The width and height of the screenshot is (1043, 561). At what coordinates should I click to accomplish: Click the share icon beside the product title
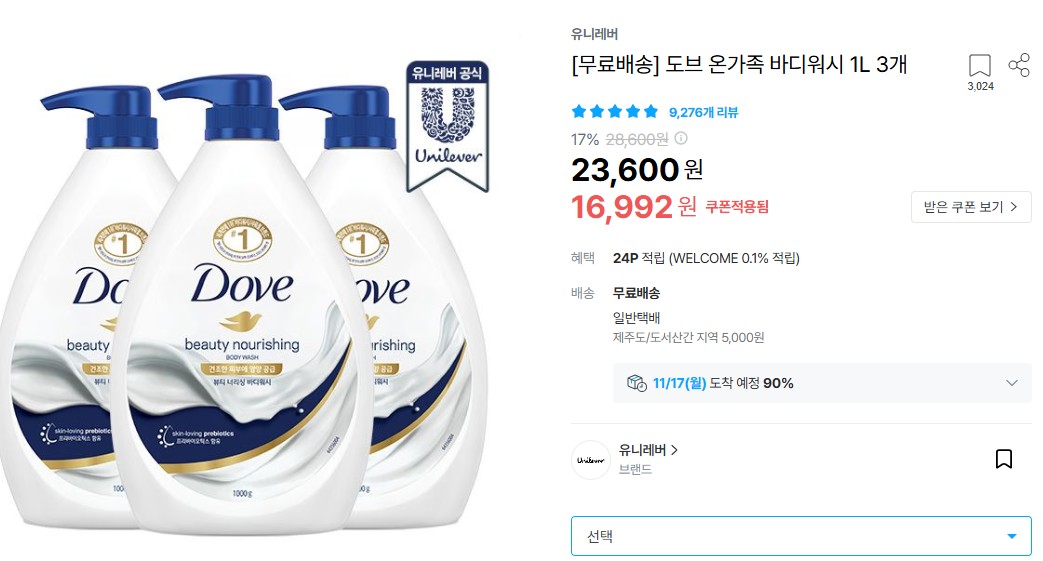[x=1018, y=65]
